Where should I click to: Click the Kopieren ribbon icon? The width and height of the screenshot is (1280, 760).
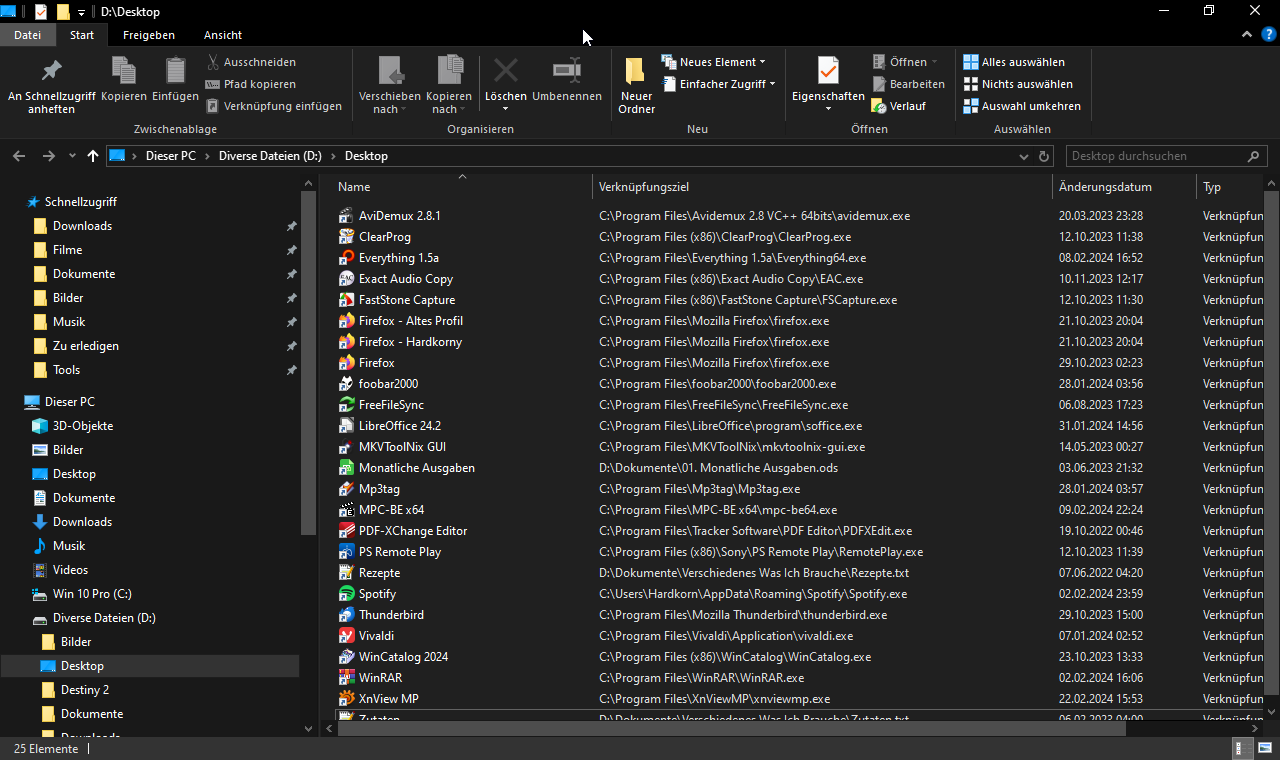coord(124,70)
